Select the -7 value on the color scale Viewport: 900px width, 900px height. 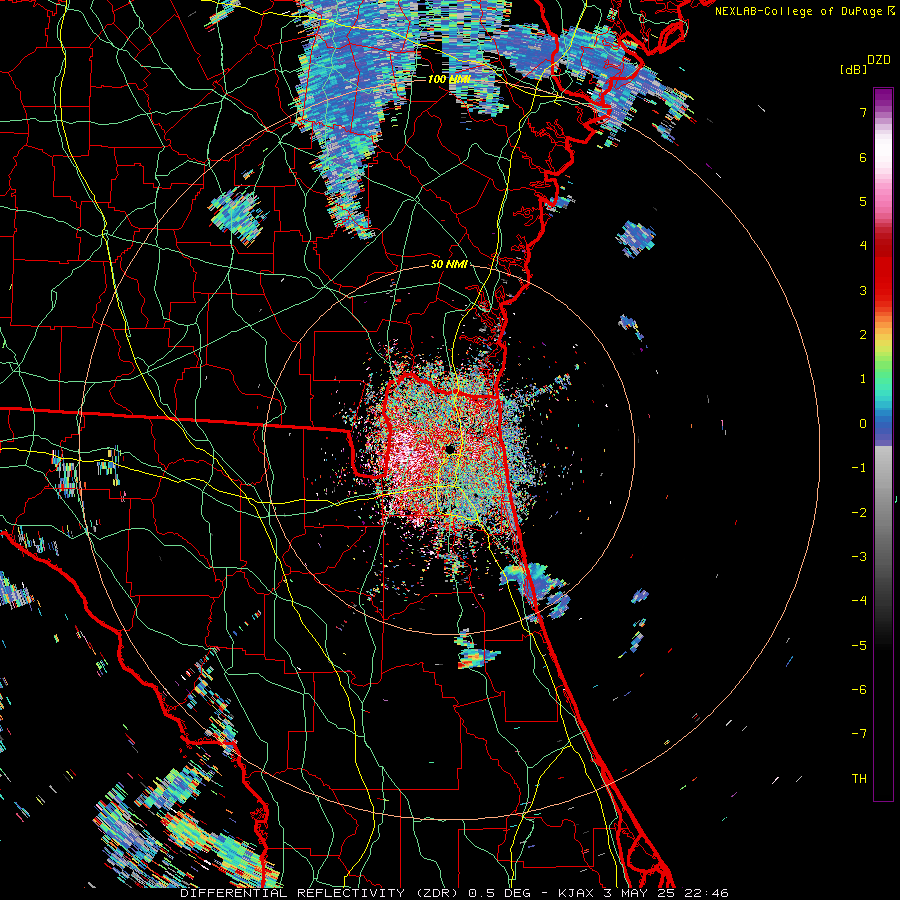coord(859,734)
